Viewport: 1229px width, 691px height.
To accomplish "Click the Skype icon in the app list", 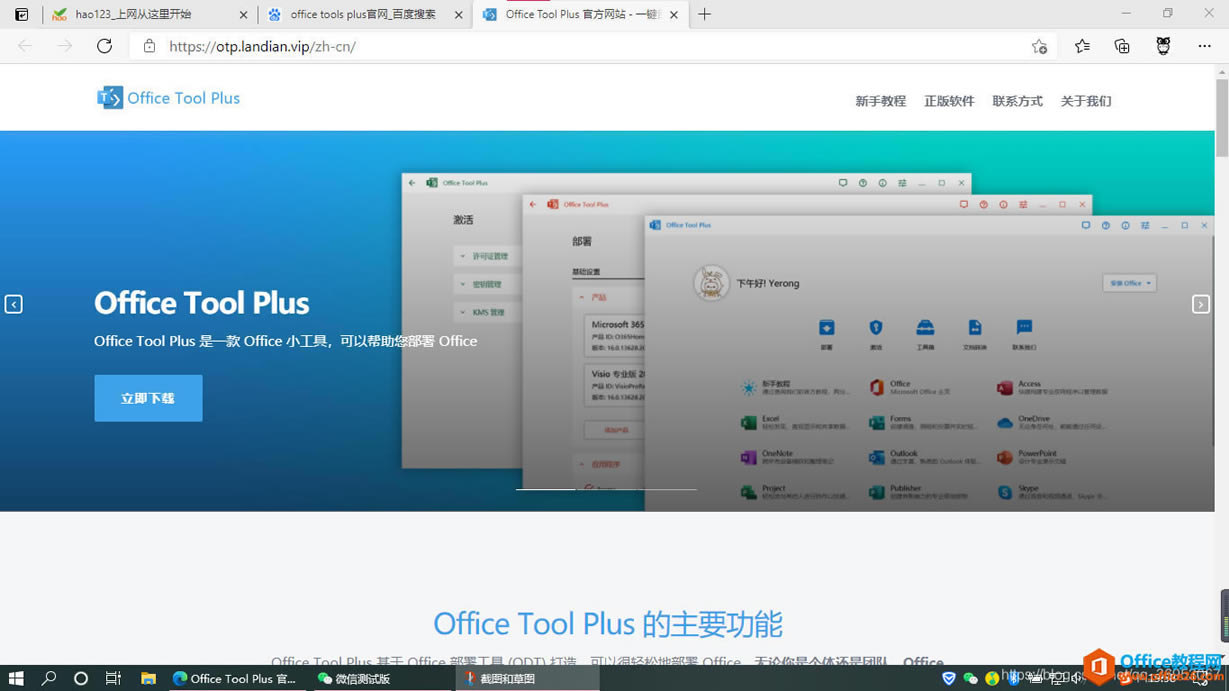I will click(1004, 491).
